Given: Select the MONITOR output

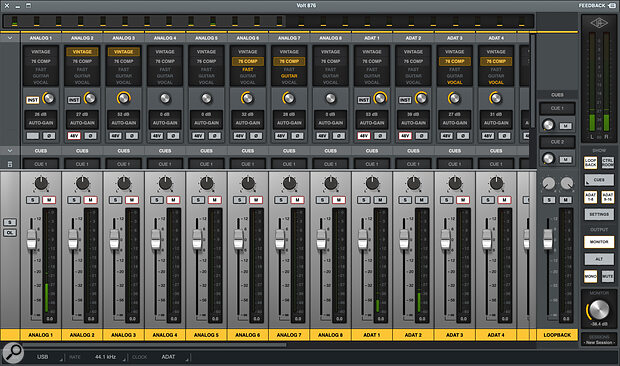Looking at the screenshot, I should coord(599,241).
